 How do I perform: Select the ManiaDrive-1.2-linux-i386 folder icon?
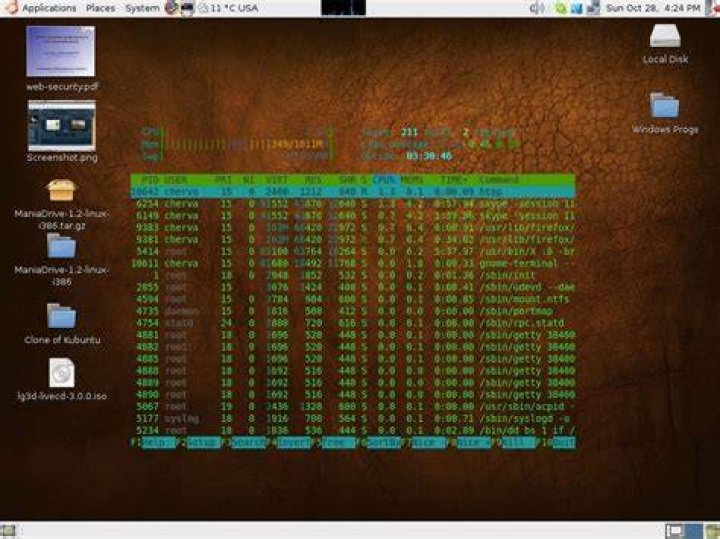pos(61,246)
